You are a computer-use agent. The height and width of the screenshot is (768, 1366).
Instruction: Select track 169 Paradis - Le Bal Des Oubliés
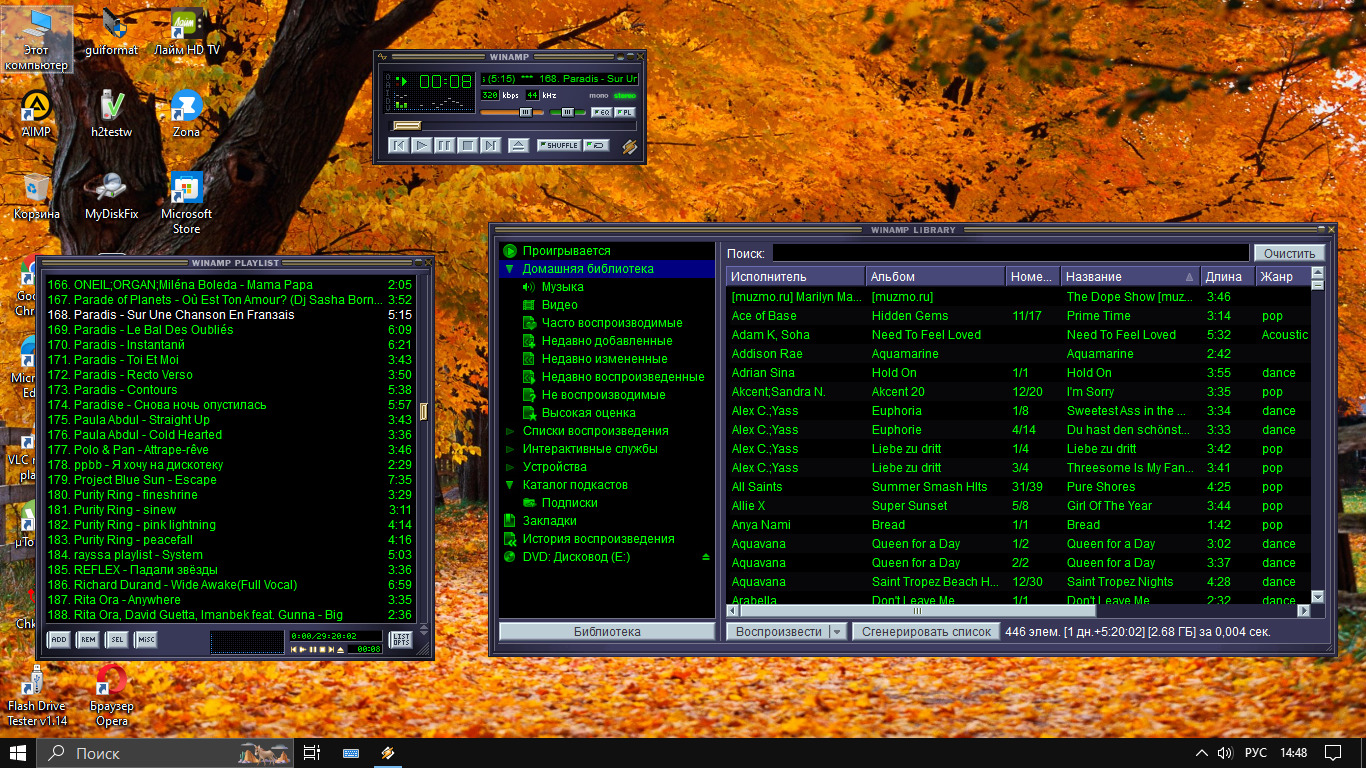(229, 330)
